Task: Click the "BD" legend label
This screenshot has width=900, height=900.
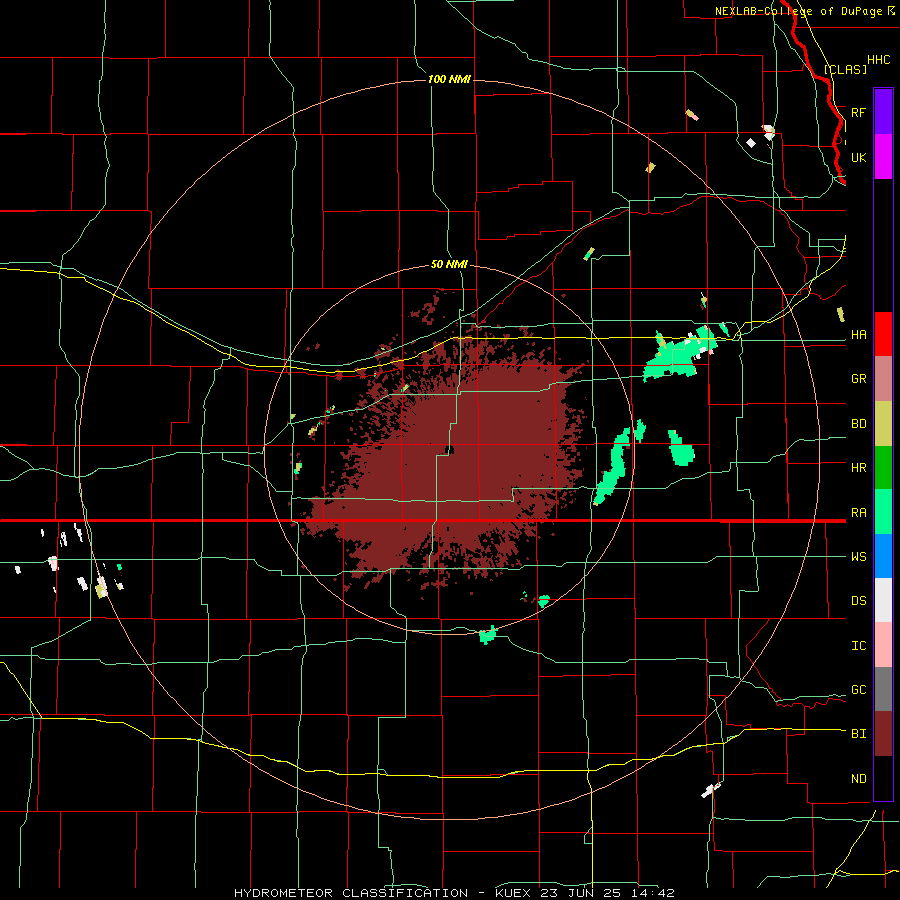Action: tap(858, 424)
